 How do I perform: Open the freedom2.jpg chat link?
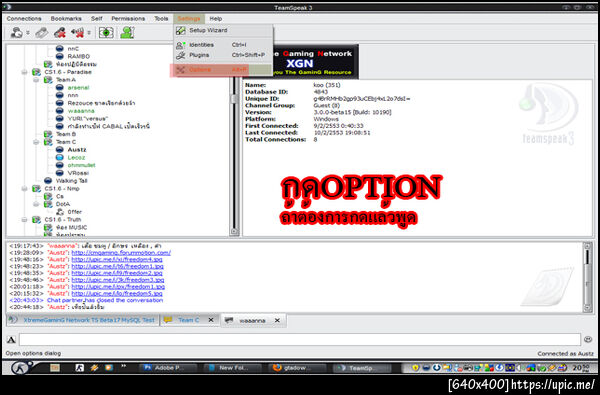coord(117,273)
